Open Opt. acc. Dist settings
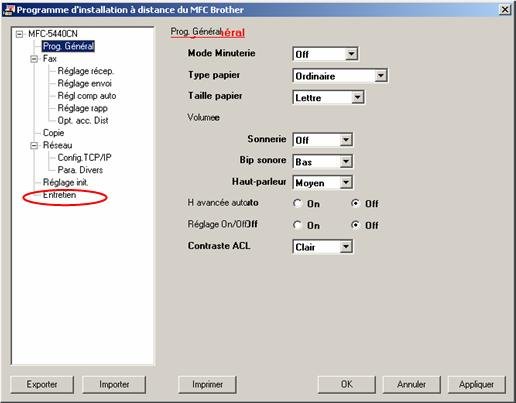The image size is (516, 403). click(x=83, y=120)
